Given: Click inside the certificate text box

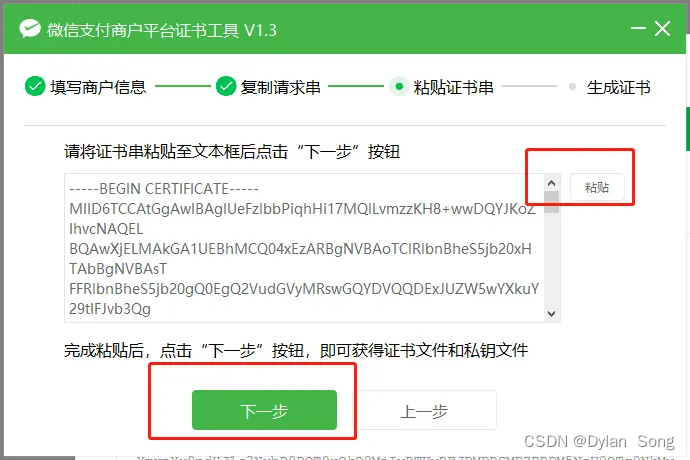Looking at the screenshot, I should pyautogui.click(x=305, y=248).
